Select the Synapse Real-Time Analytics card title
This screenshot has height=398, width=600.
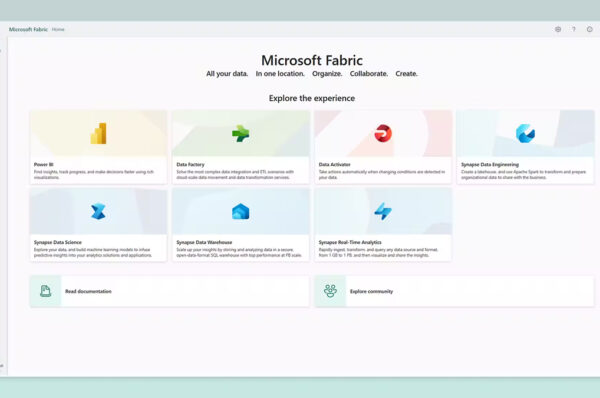pyautogui.click(x=350, y=242)
